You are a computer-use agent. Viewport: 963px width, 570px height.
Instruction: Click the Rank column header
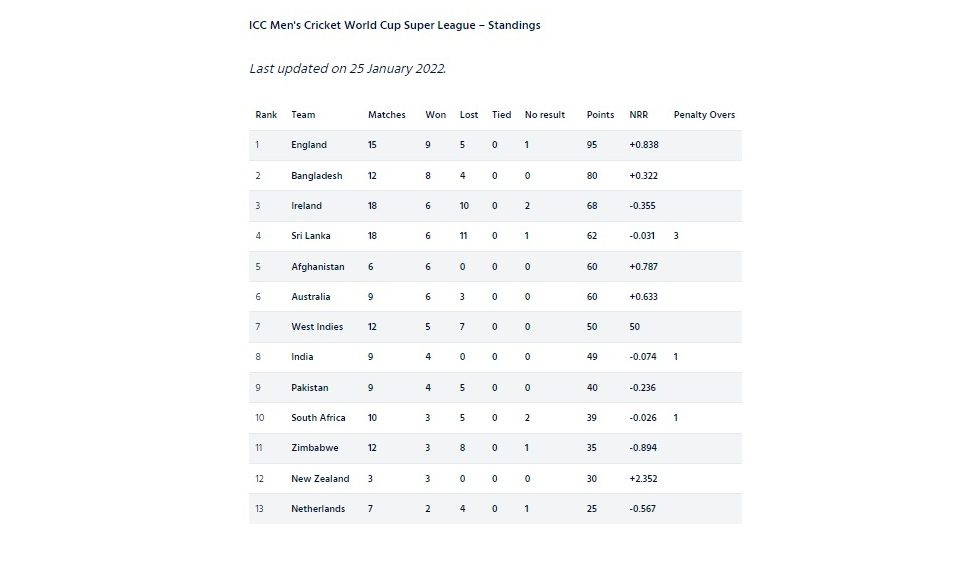266,115
